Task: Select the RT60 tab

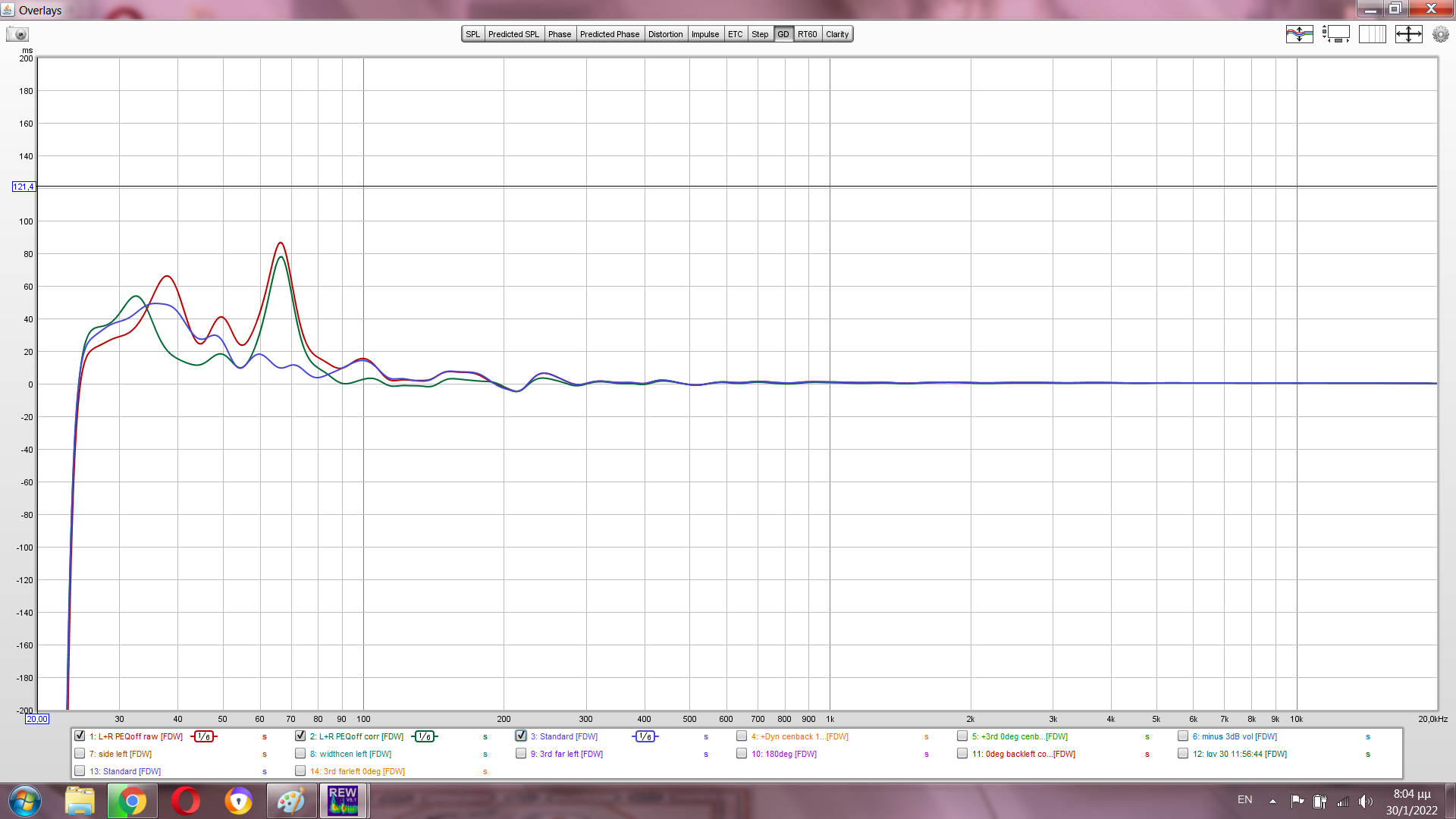Action: (x=807, y=34)
